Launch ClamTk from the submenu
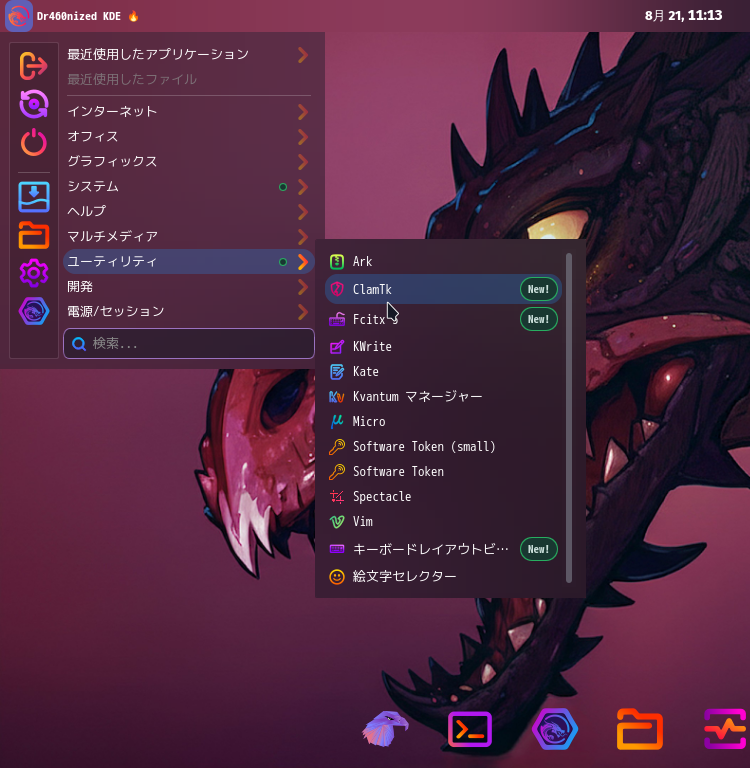 click(x=443, y=289)
